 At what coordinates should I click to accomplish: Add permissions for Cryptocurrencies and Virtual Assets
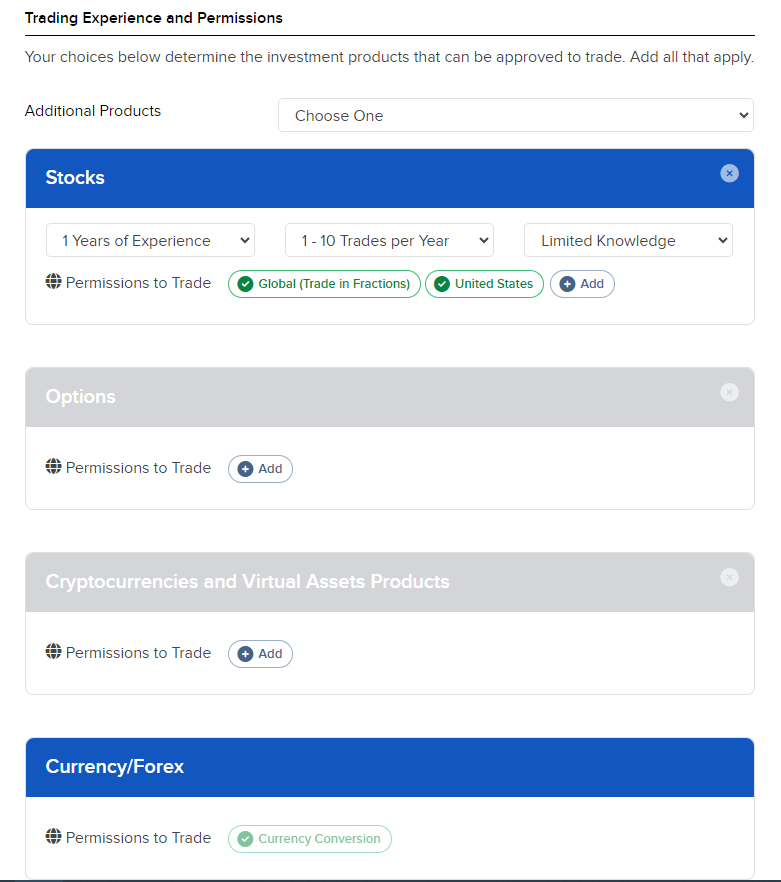(x=260, y=654)
